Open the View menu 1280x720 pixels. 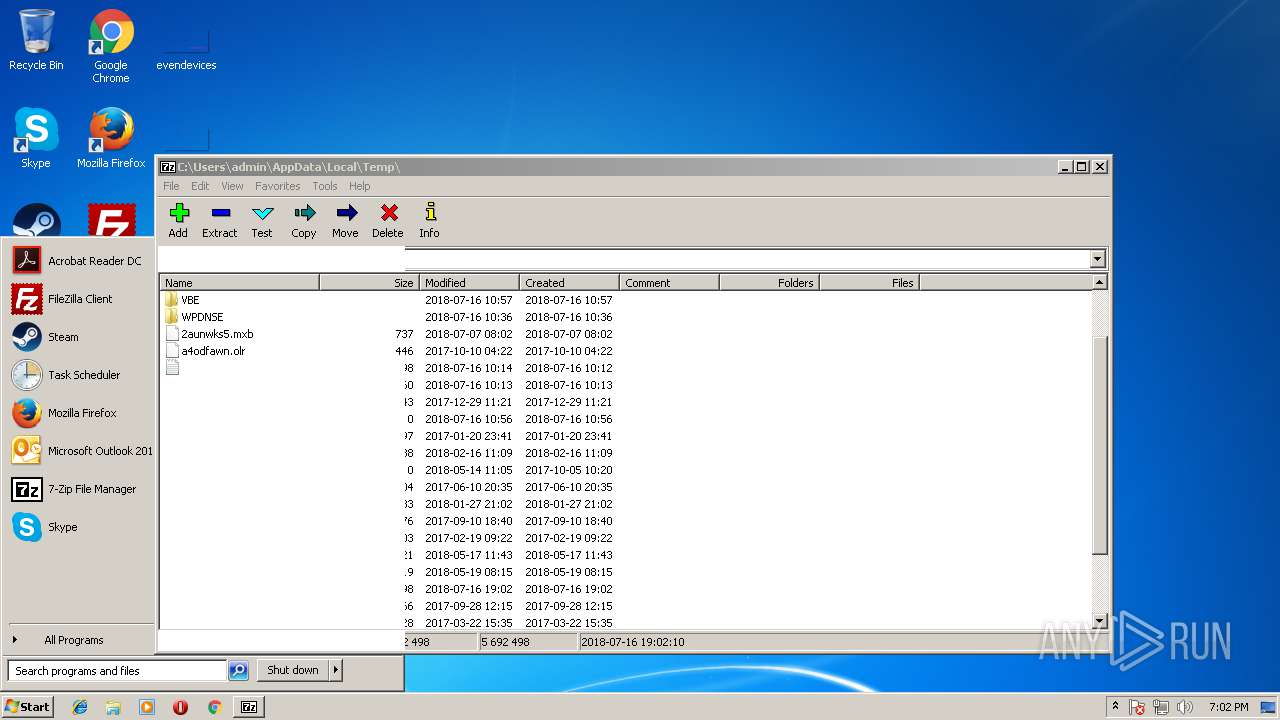coord(232,186)
